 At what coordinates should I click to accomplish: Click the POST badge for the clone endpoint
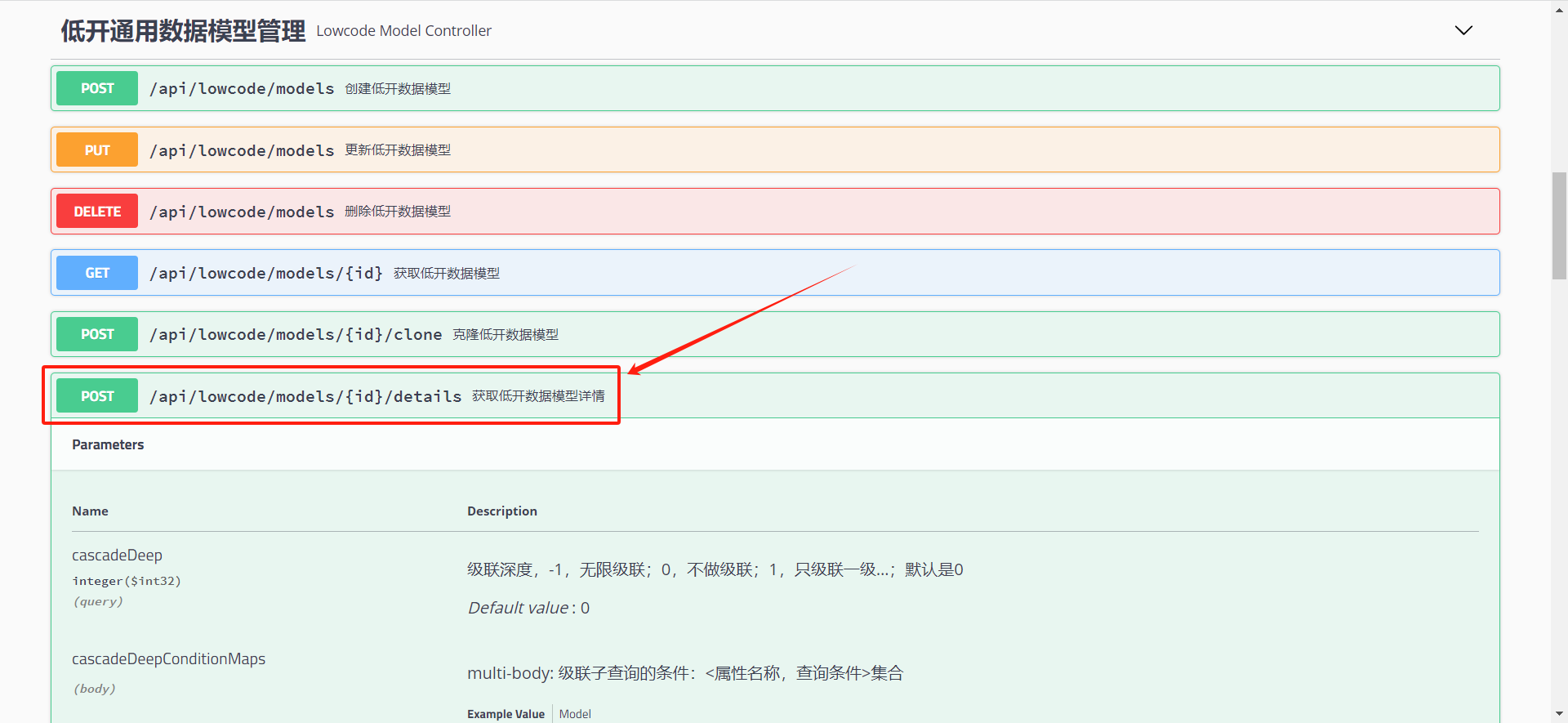97,334
